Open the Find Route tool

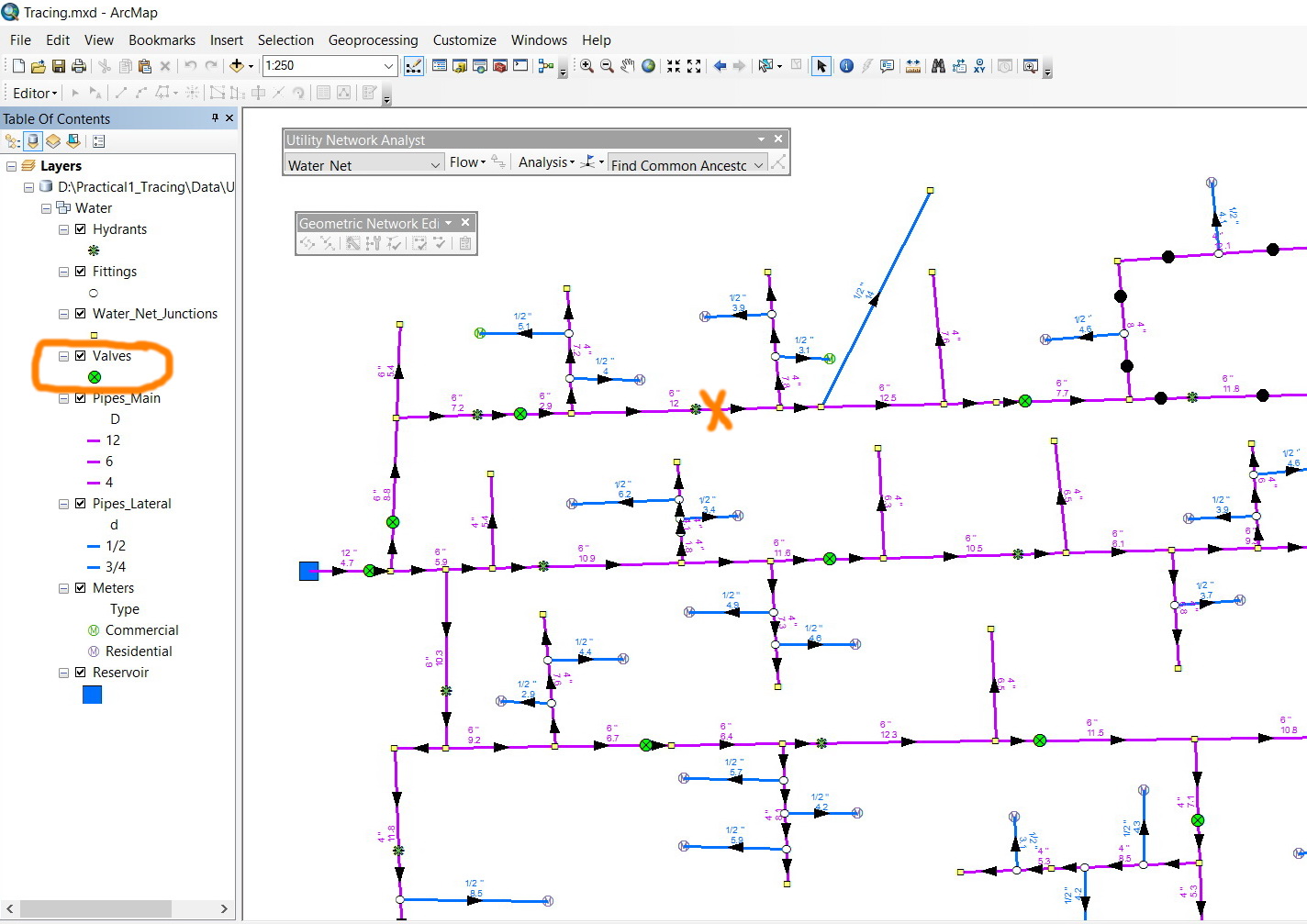[959, 66]
